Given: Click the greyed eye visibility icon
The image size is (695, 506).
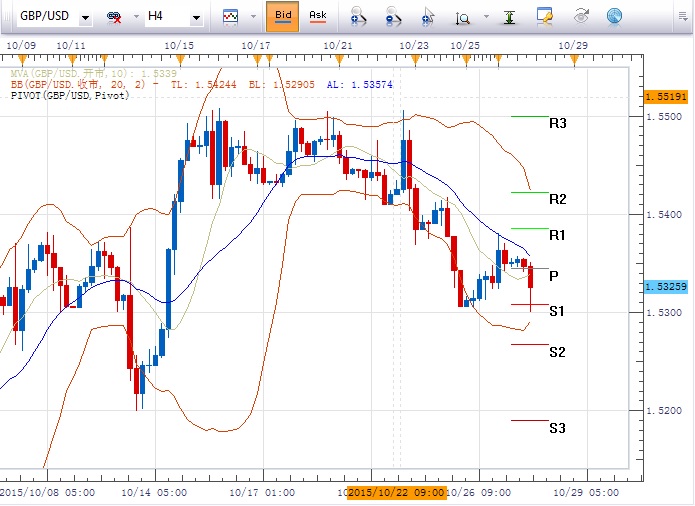Looking at the screenshot, I should click(581, 17).
